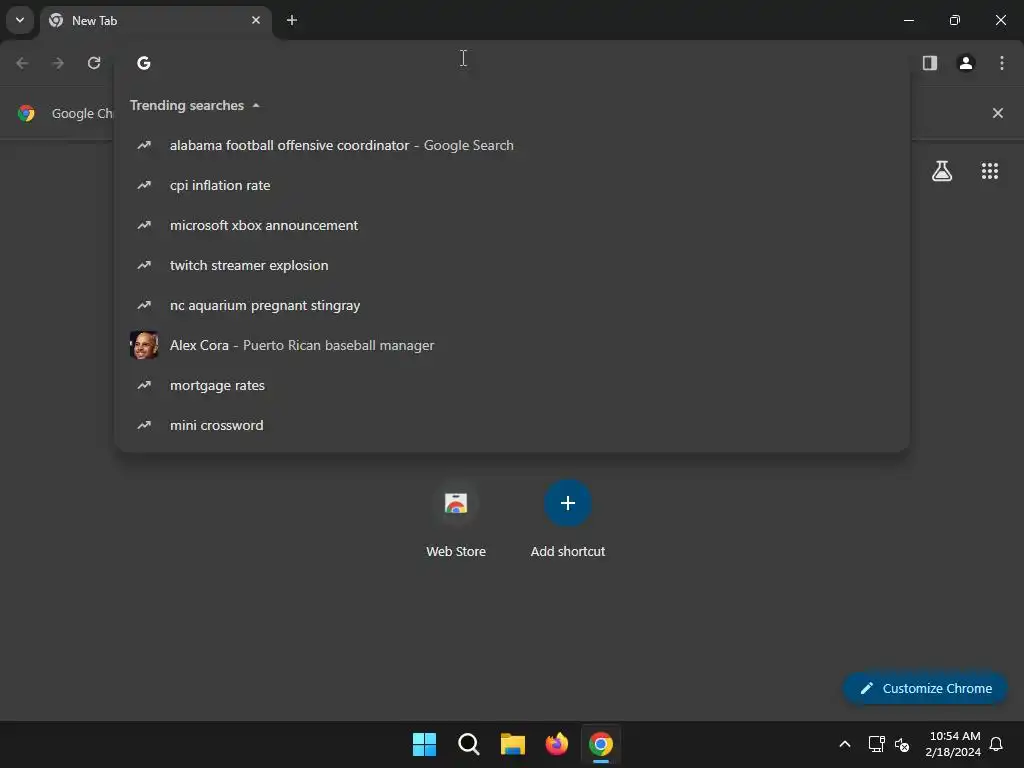
Task: Open the notifications bell
Action: (996, 744)
